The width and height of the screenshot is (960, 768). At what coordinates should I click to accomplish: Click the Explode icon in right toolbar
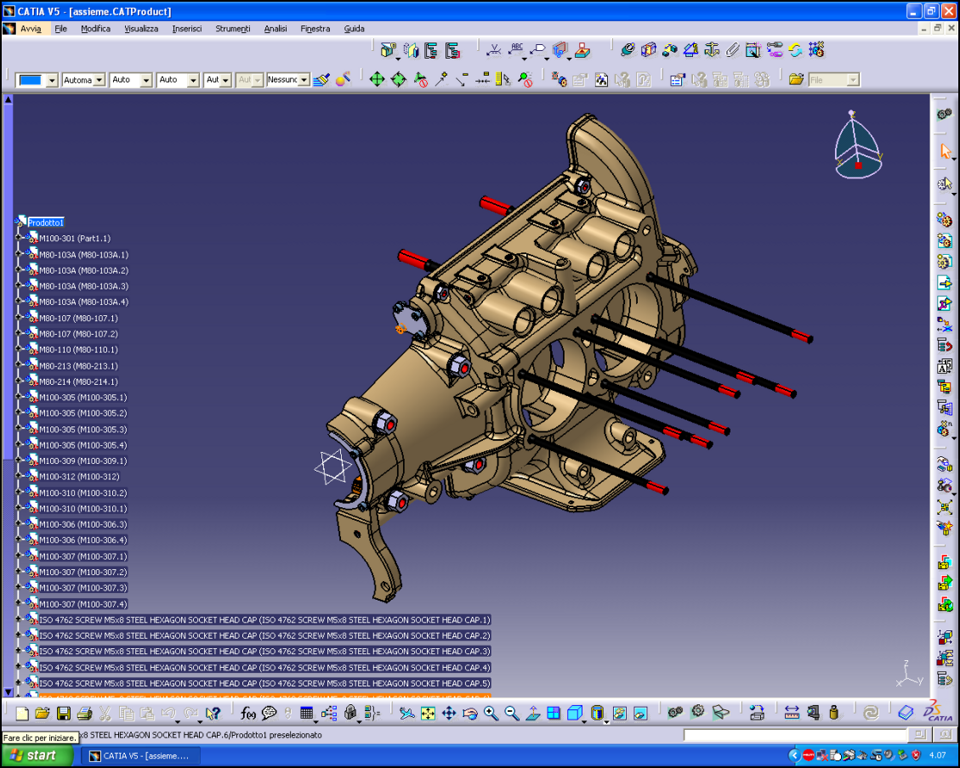pos(944,507)
